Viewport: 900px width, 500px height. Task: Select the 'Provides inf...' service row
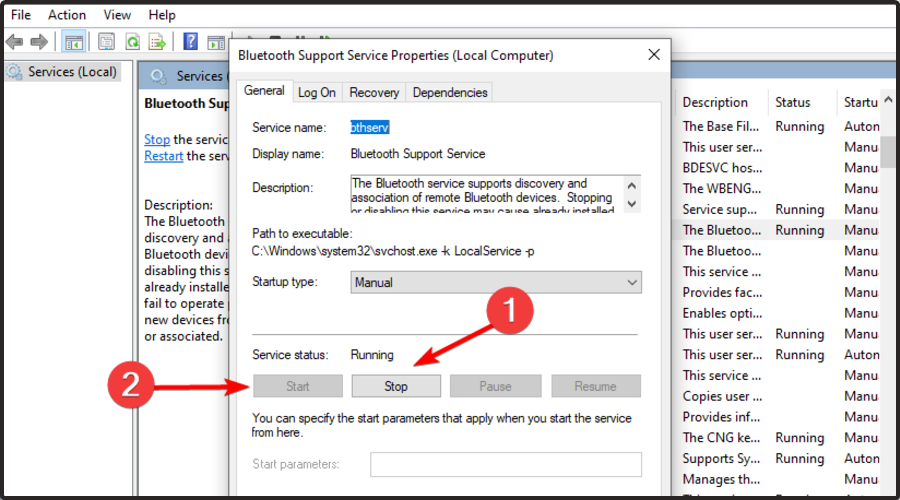(777, 417)
